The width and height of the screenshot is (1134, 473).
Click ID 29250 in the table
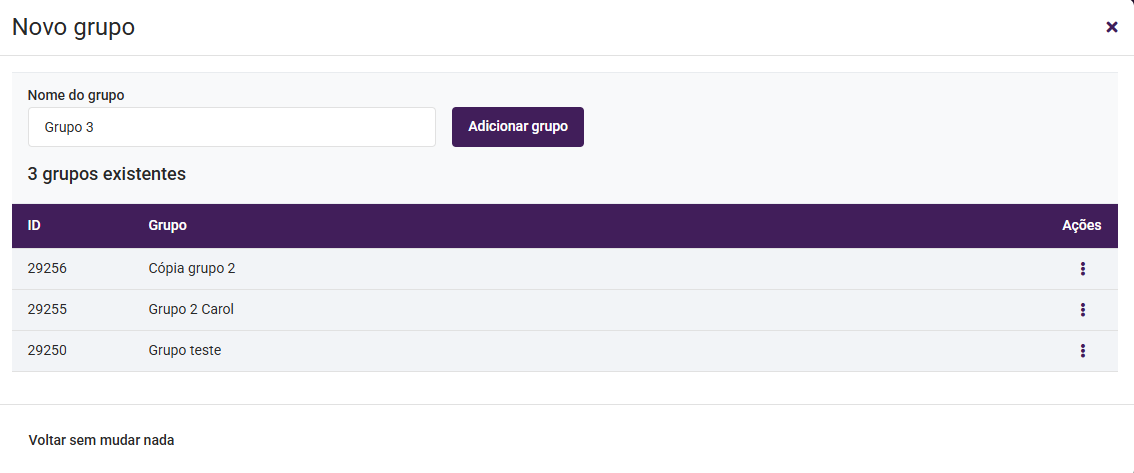pos(47,351)
